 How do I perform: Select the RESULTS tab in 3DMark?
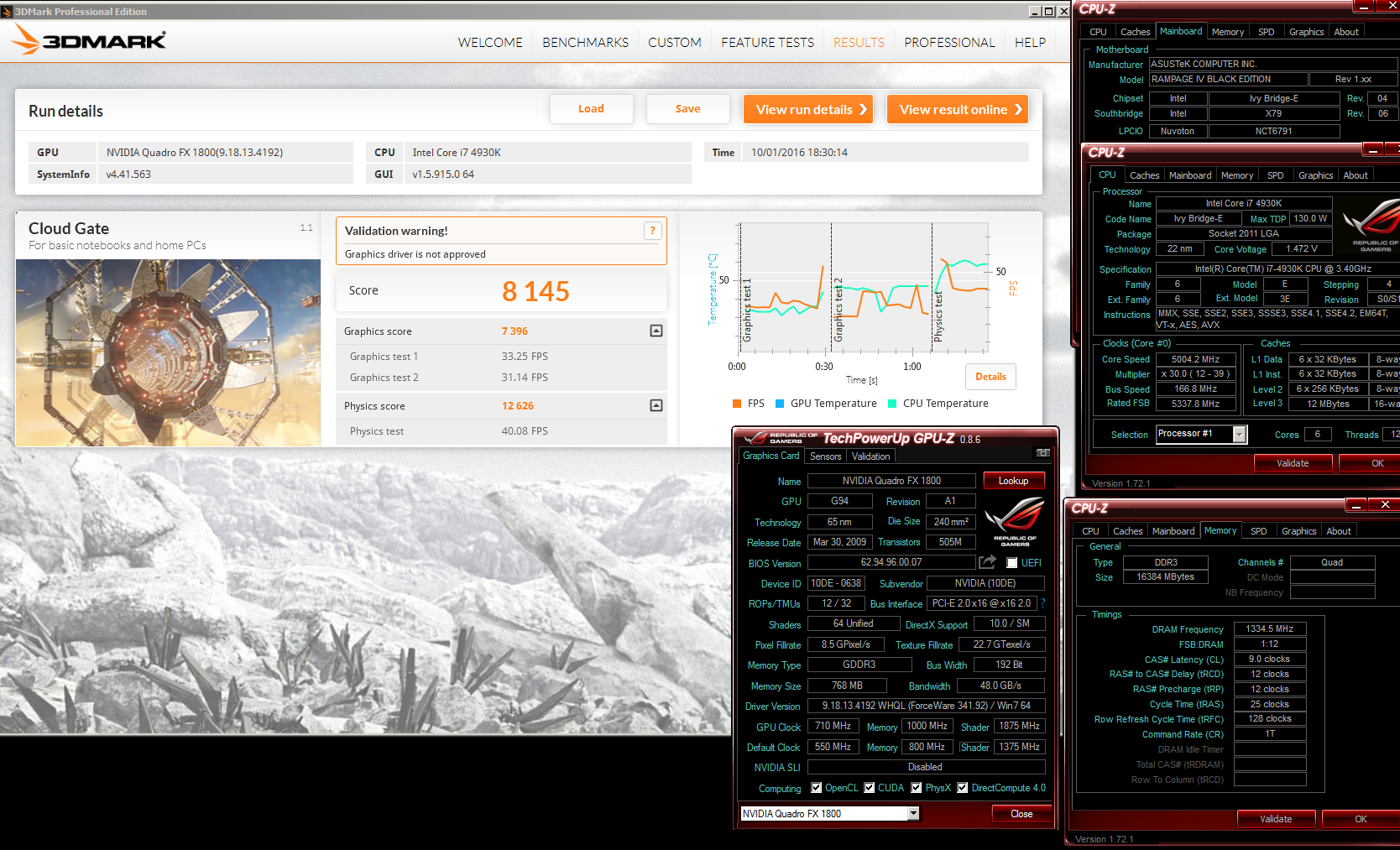859,43
